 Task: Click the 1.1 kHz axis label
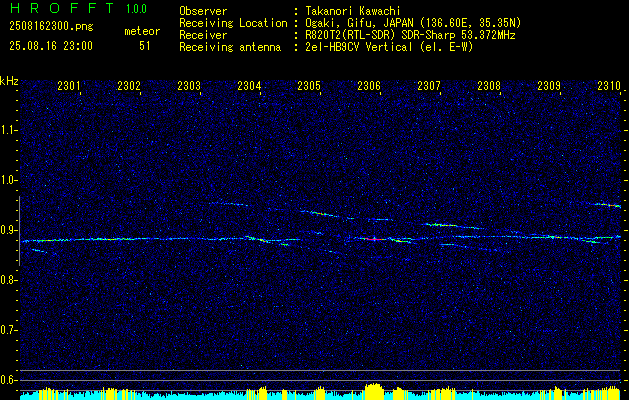coord(8,130)
